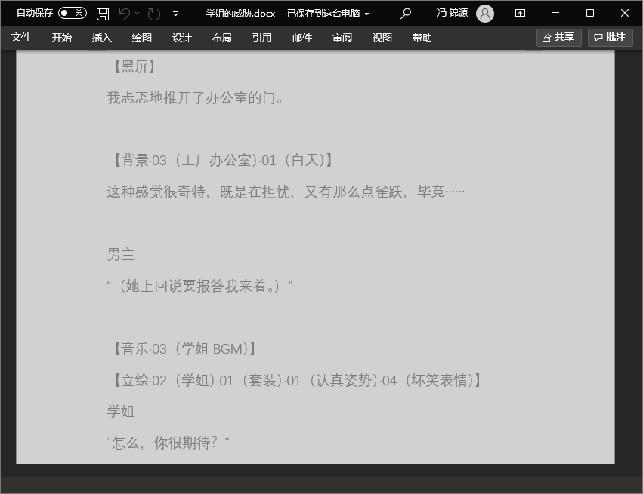The image size is (643, 494).
Task: Switch to the 插入 (Insert) tab
Action: click(x=102, y=38)
